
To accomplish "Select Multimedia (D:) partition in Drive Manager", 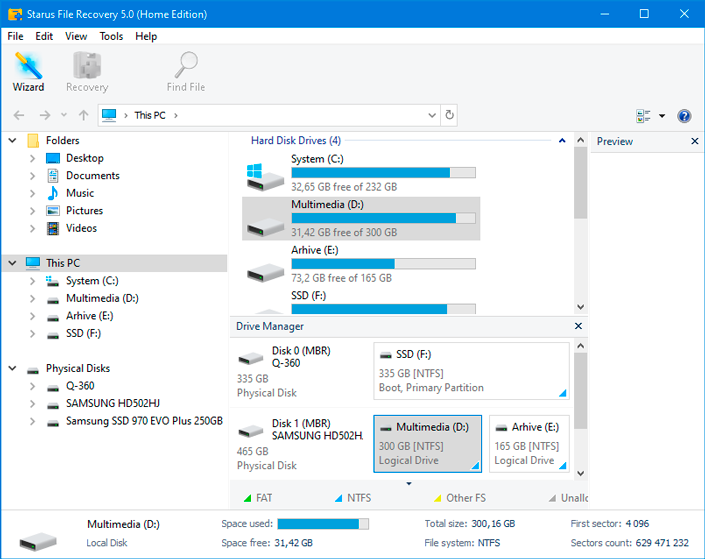I will 428,444.
